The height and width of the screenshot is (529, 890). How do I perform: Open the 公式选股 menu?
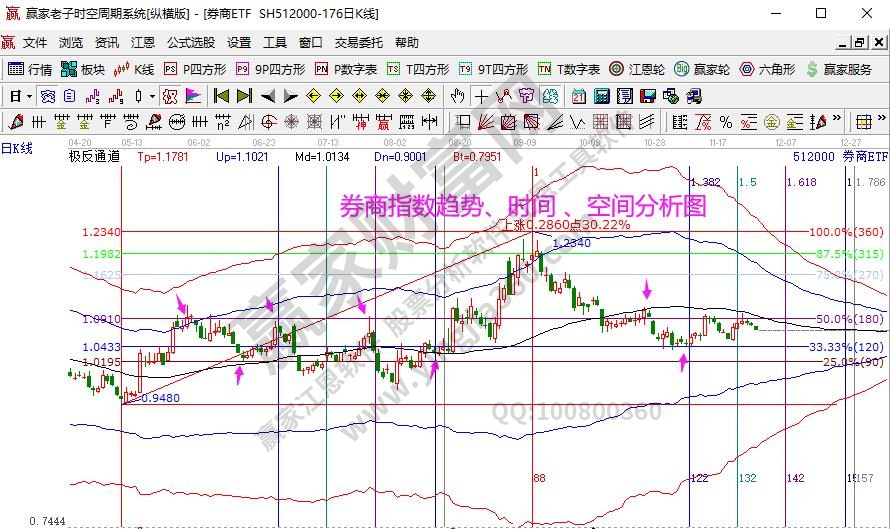pyautogui.click(x=190, y=43)
